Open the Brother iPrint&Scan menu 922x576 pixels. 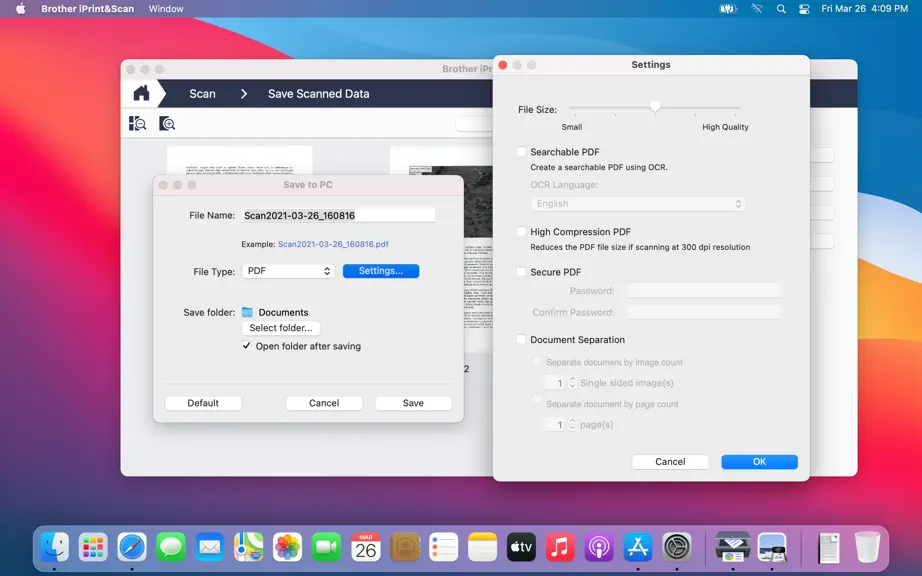88,9
